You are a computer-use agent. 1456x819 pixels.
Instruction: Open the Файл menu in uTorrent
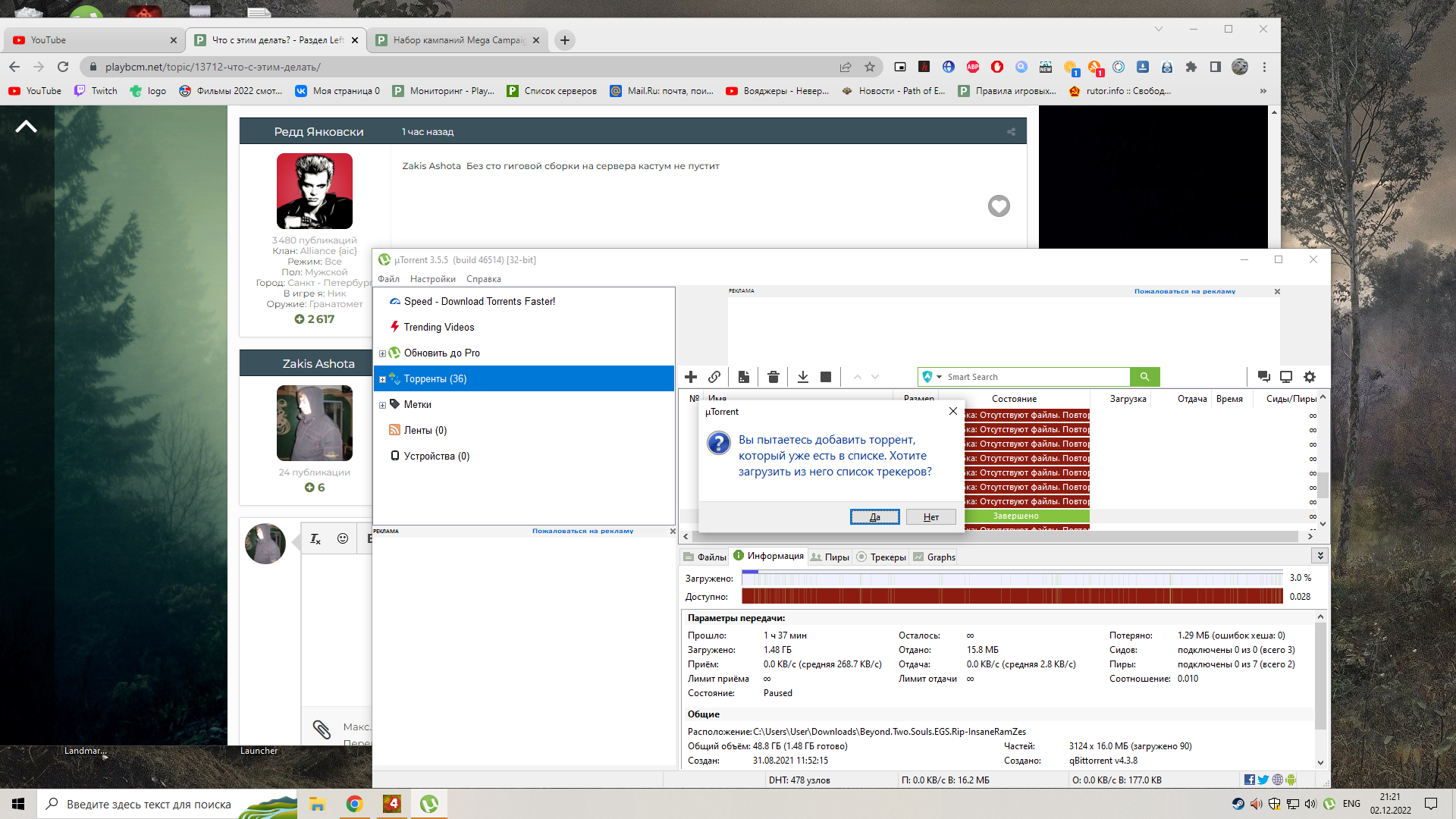pyautogui.click(x=388, y=279)
